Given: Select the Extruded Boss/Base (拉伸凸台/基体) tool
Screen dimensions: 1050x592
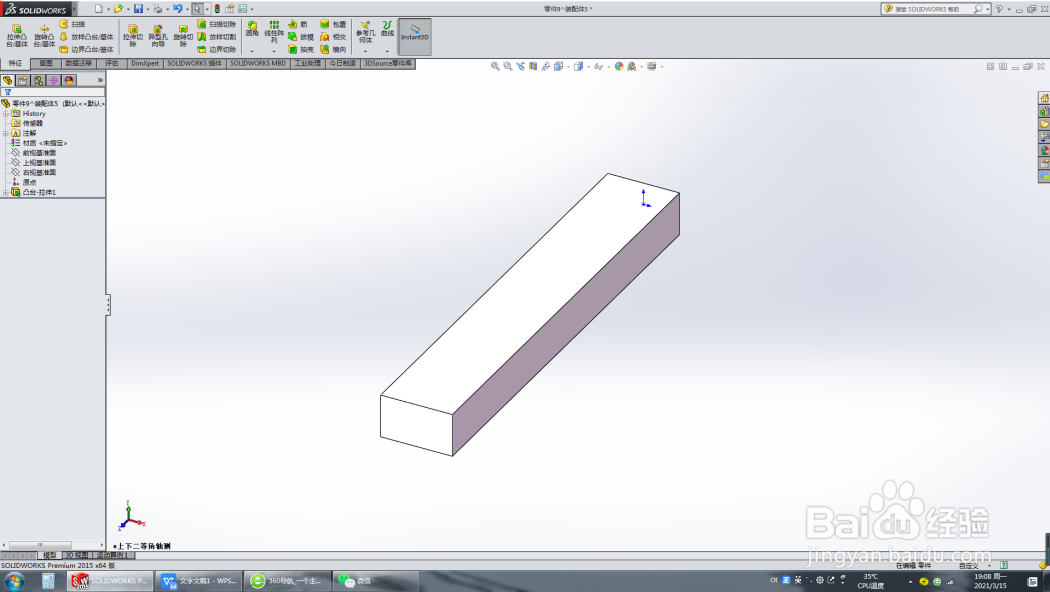Looking at the screenshot, I should pyautogui.click(x=17, y=35).
